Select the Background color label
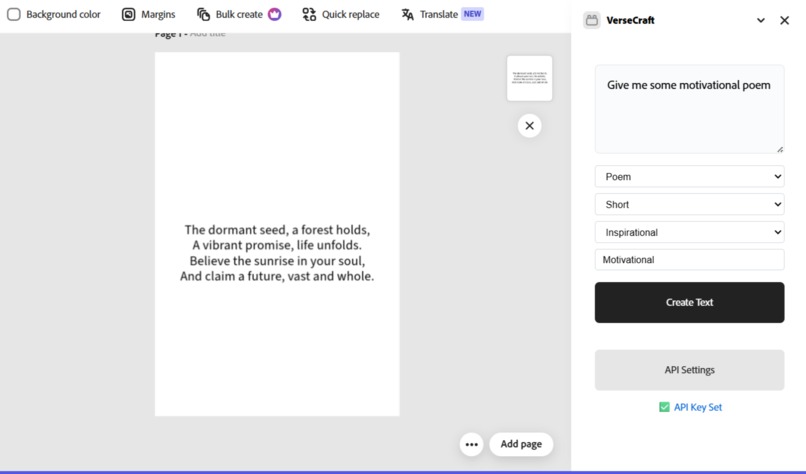Viewport: 806px width, 474px height. point(63,14)
